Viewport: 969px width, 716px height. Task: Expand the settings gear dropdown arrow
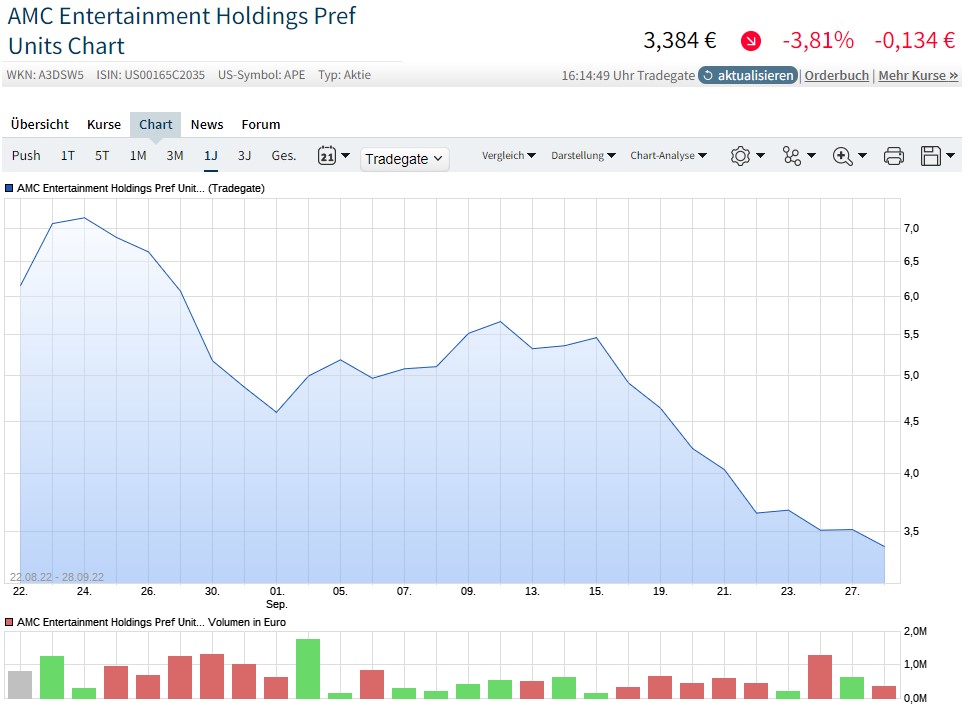(761, 156)
